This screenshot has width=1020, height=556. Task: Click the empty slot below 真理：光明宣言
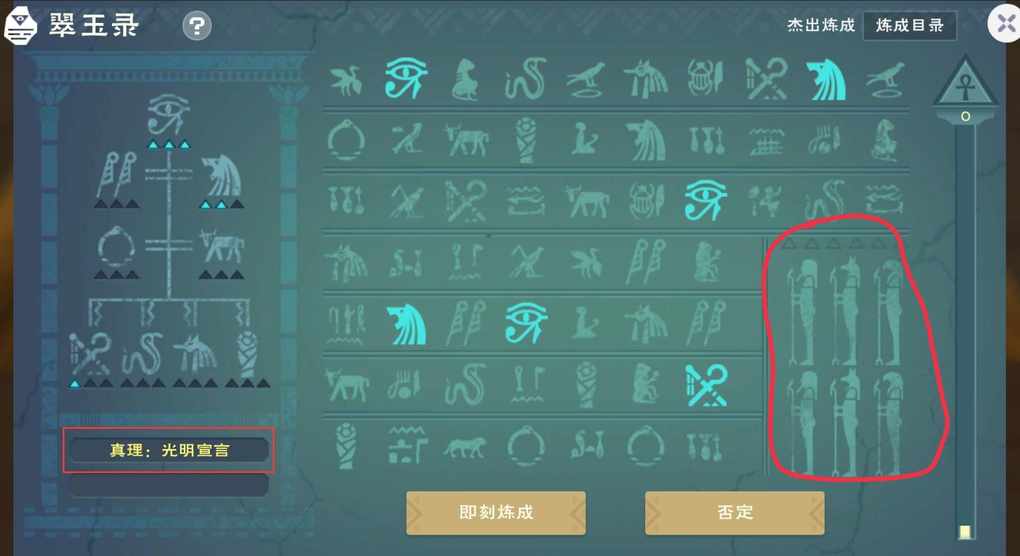pyautogui.click(x=168, y=485)
